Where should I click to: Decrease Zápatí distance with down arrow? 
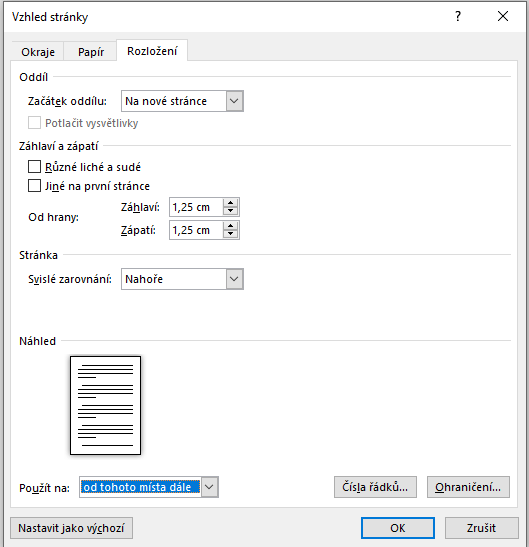tap(230, 234)
